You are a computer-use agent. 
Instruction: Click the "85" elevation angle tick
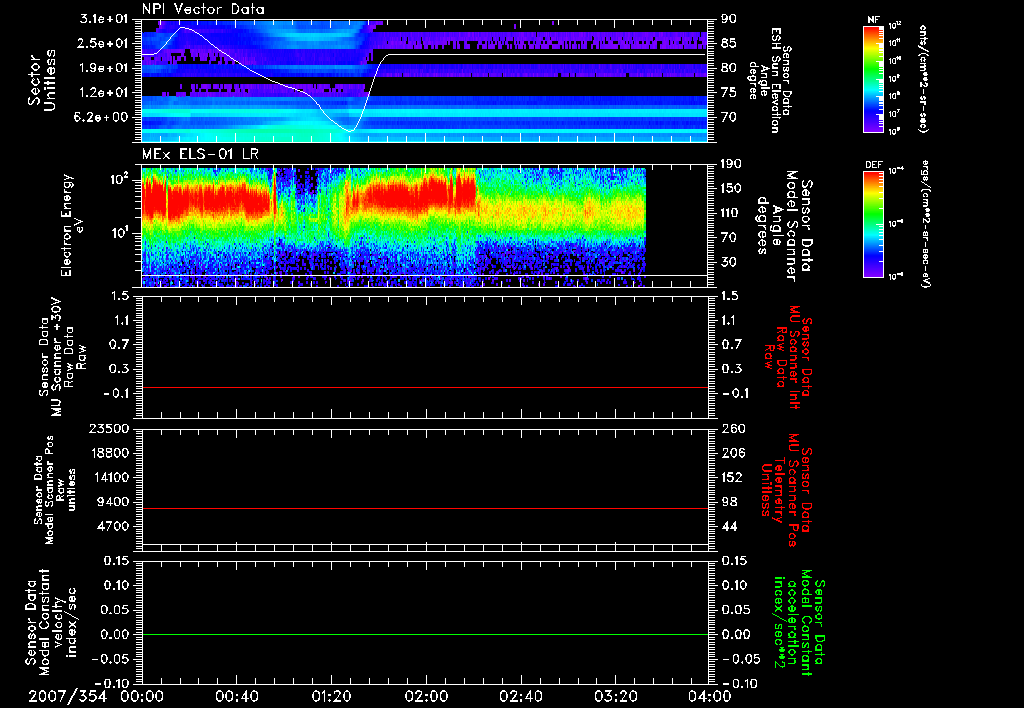pos(729,43)
